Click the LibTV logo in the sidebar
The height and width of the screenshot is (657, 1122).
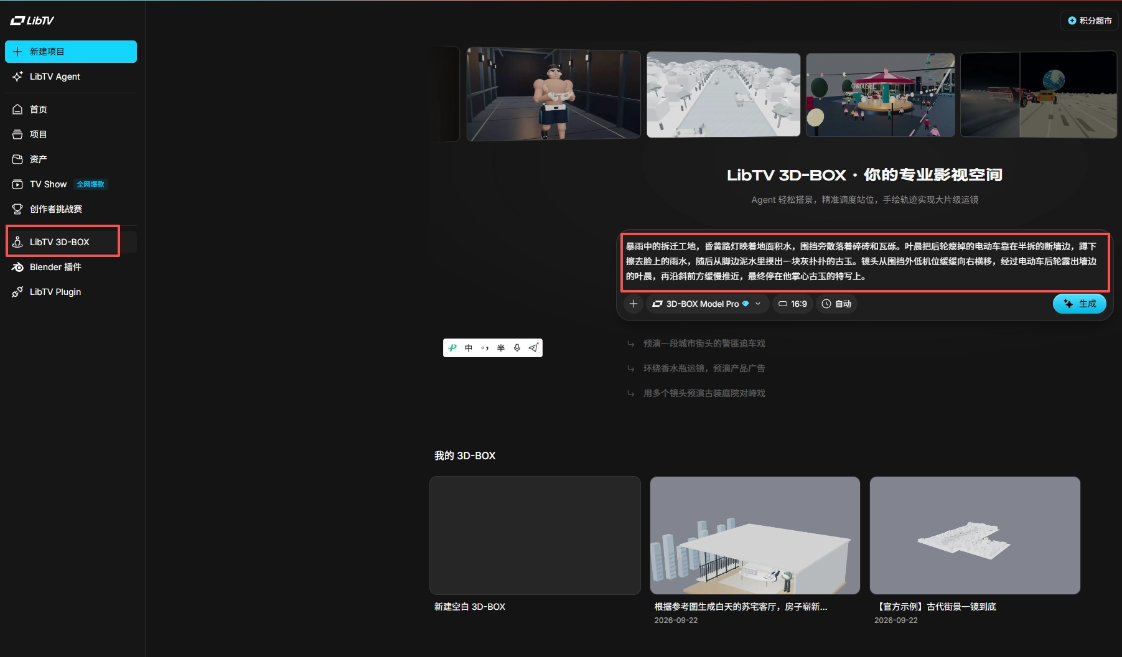click(32, 20)
